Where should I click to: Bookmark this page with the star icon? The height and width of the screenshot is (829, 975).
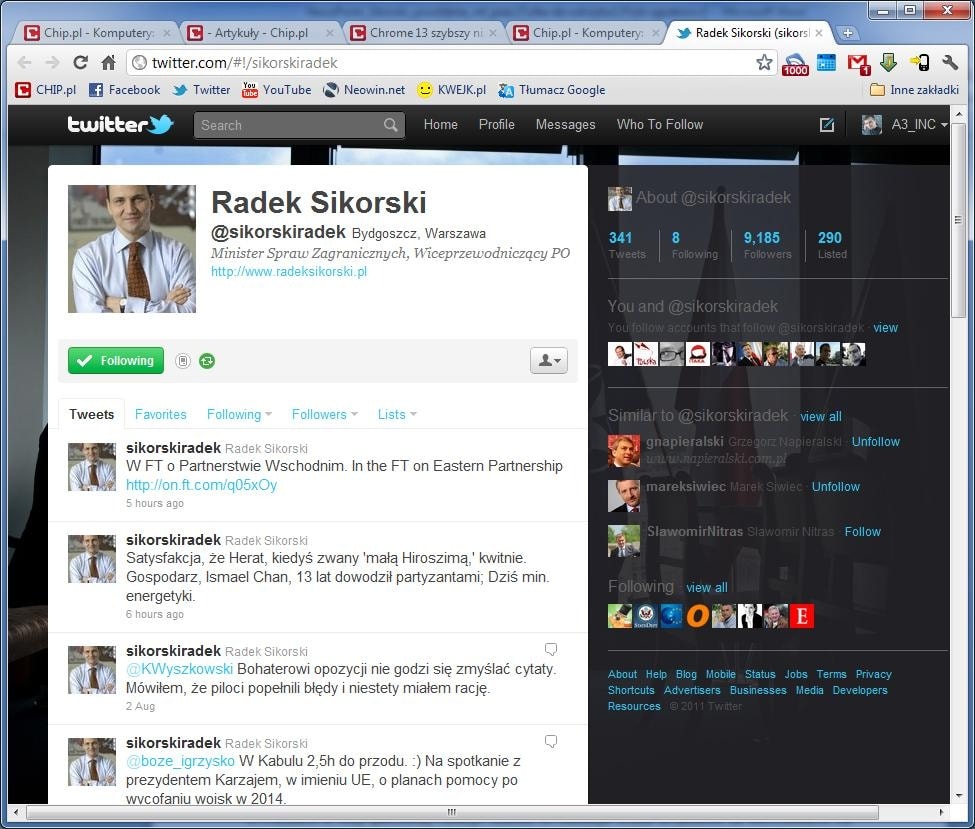764,62
